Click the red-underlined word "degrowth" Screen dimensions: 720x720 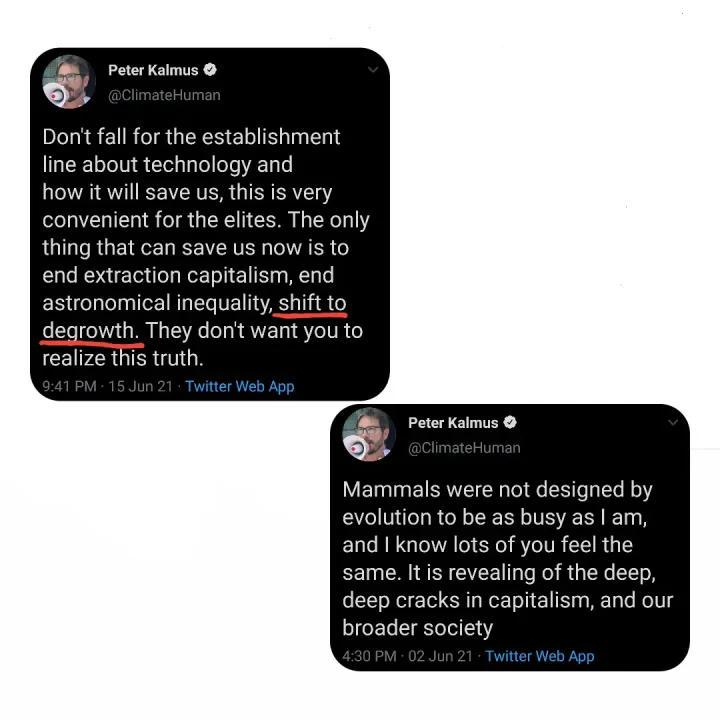pos(90,330)
